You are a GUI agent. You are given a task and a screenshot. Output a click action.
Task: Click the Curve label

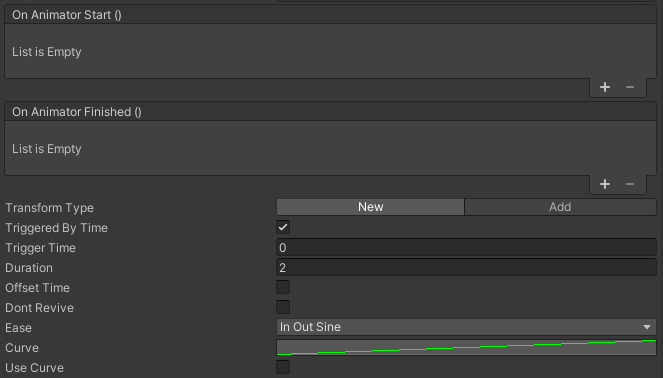click(x=22, y=348)
